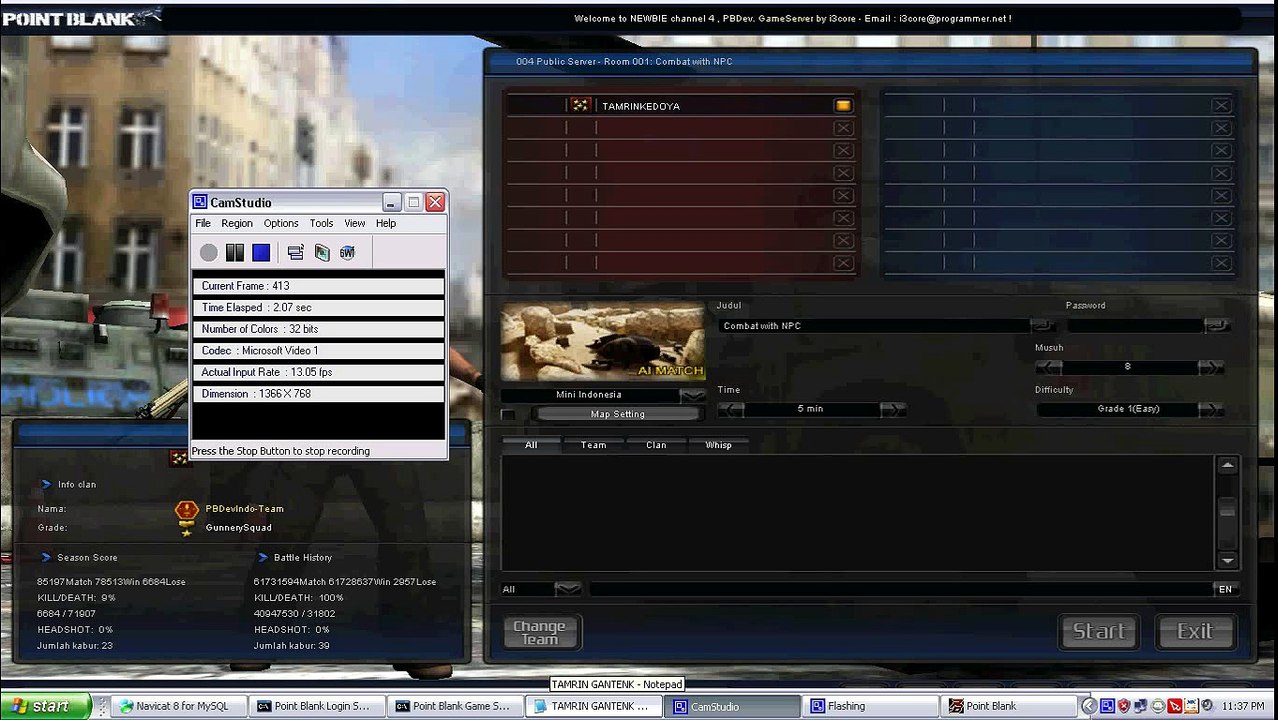The width and height of the screenshot is (1278, 720).
Task: Click CamStudio's SWF toolbar icon
Action: (x=348, y=253)
